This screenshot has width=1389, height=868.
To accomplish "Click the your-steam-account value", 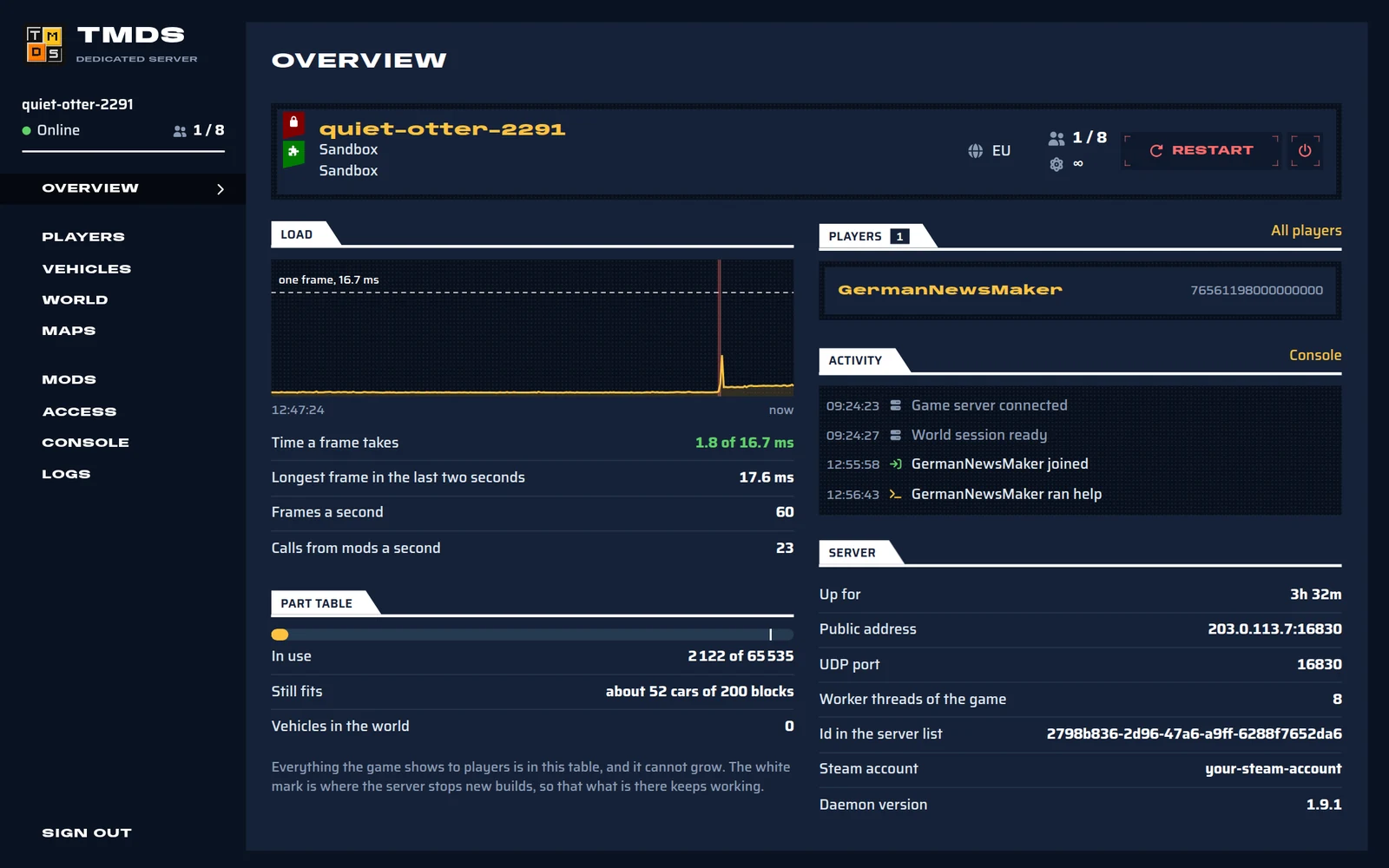I will [1273, 769].
